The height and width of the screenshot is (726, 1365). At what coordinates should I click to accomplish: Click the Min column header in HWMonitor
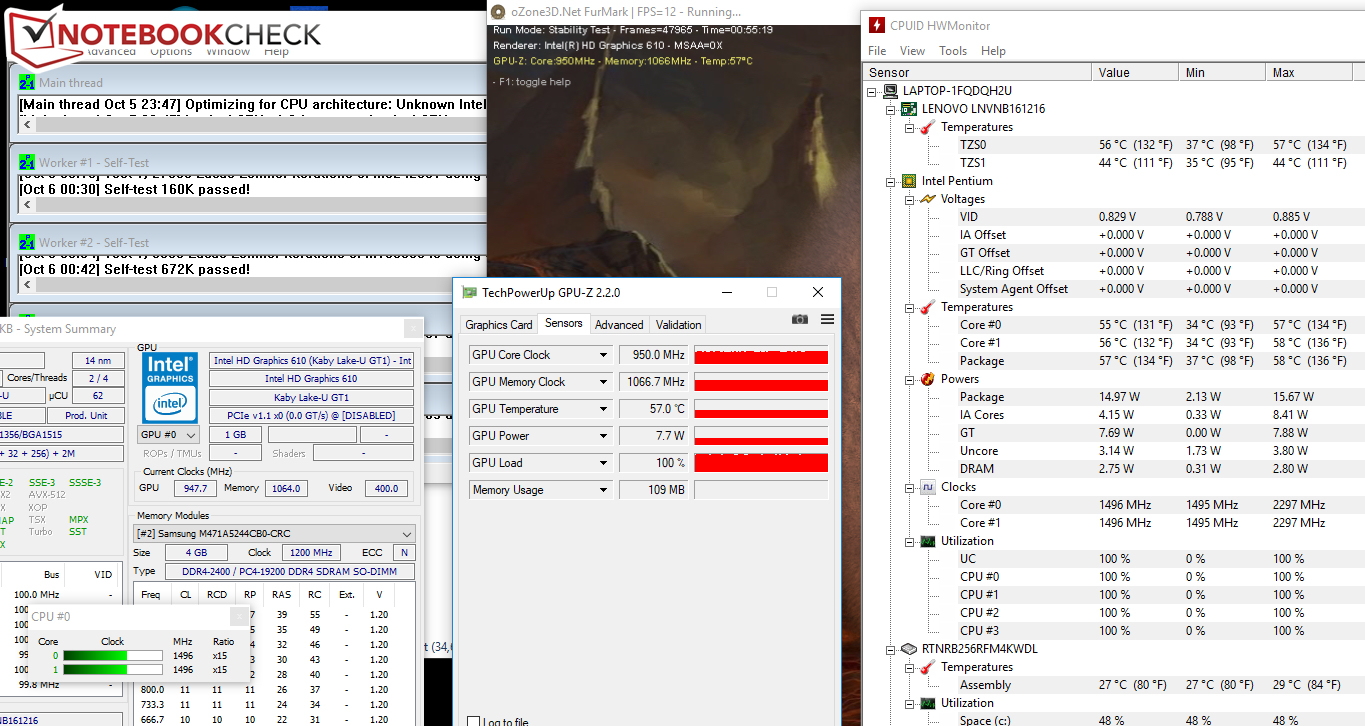point(1223,72)
